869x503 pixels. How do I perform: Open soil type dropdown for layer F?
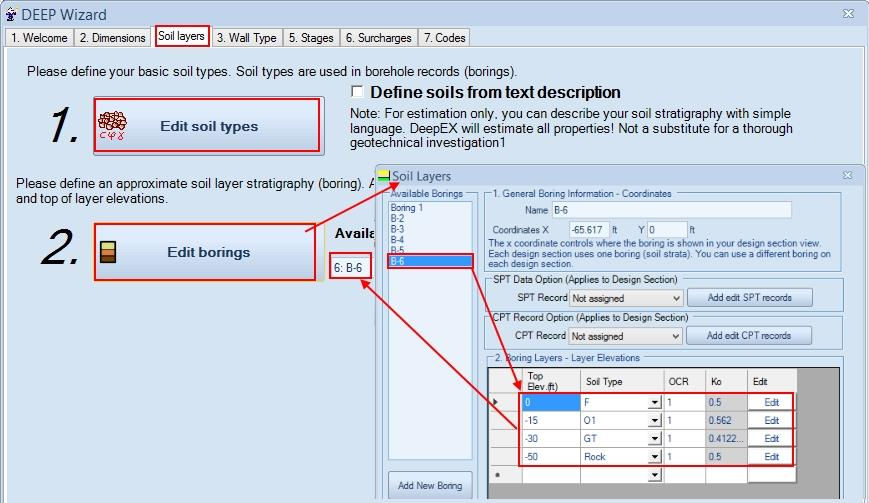(x=655, y=403)
